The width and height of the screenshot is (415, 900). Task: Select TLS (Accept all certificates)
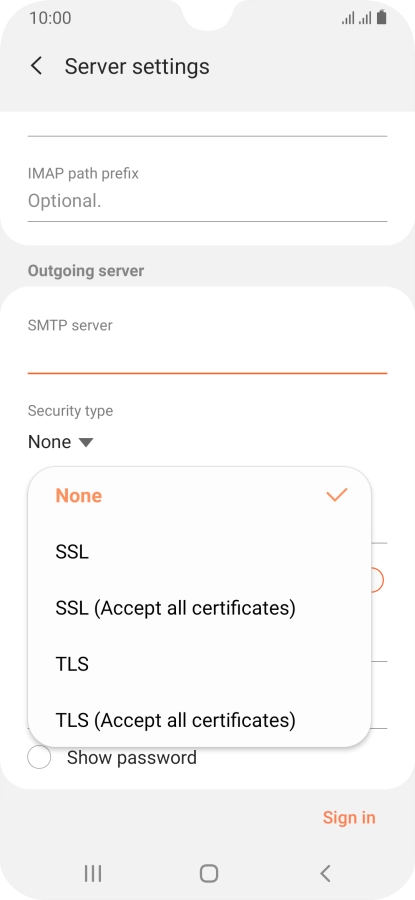pos(199,719)
